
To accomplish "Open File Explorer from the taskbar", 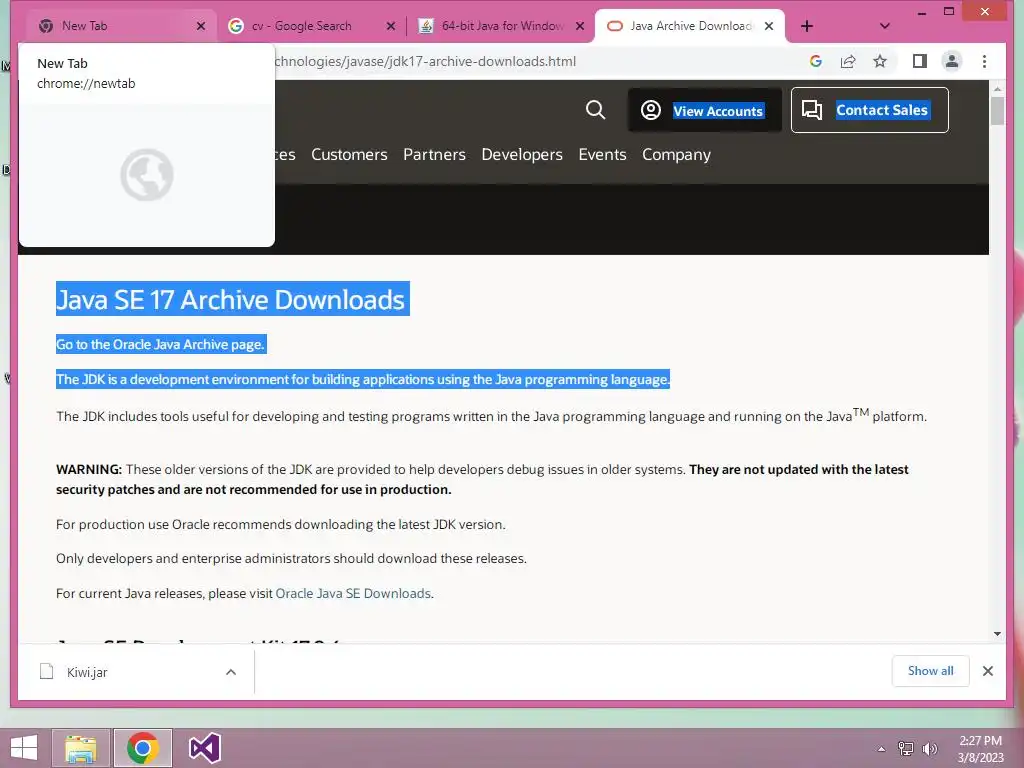I will point(80,748).
